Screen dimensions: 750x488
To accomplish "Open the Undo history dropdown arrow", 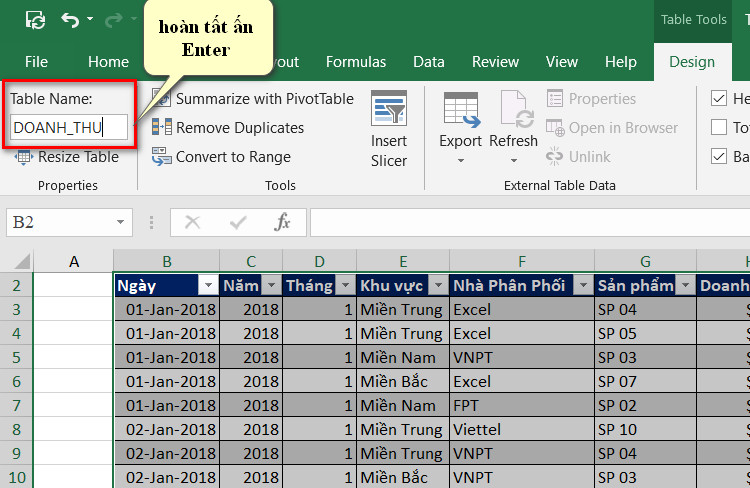I will point(90,19).
